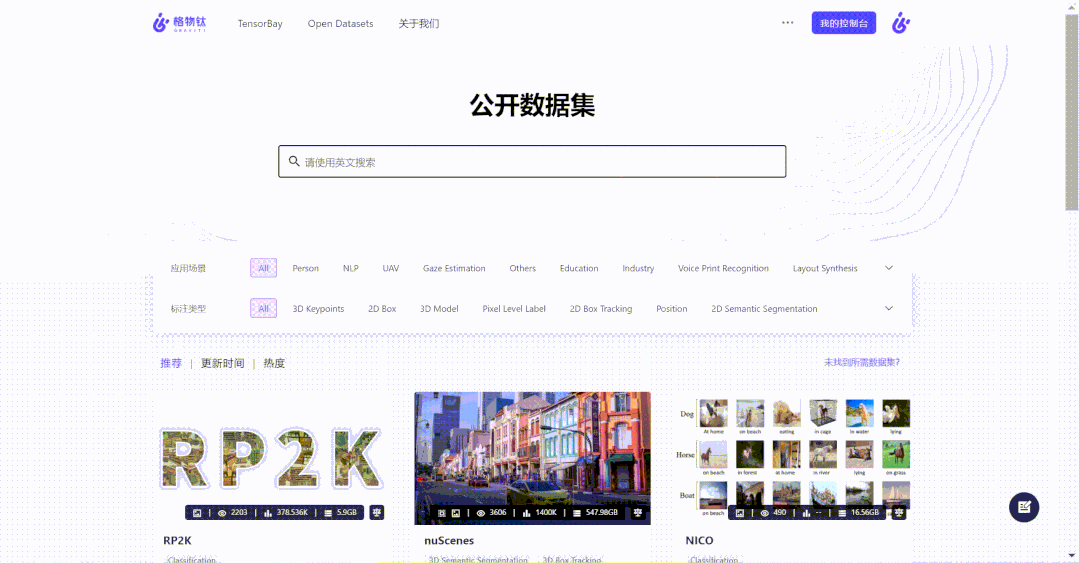Click the eye views icon on NICO card
This screenshot has width=1079, height=563.
tap(764, 513)
